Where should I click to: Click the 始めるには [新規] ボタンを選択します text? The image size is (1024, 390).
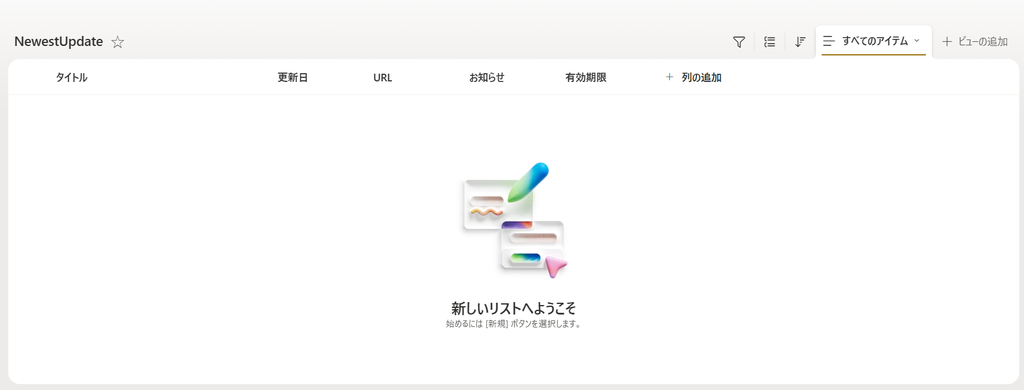[x=513, y=324]
